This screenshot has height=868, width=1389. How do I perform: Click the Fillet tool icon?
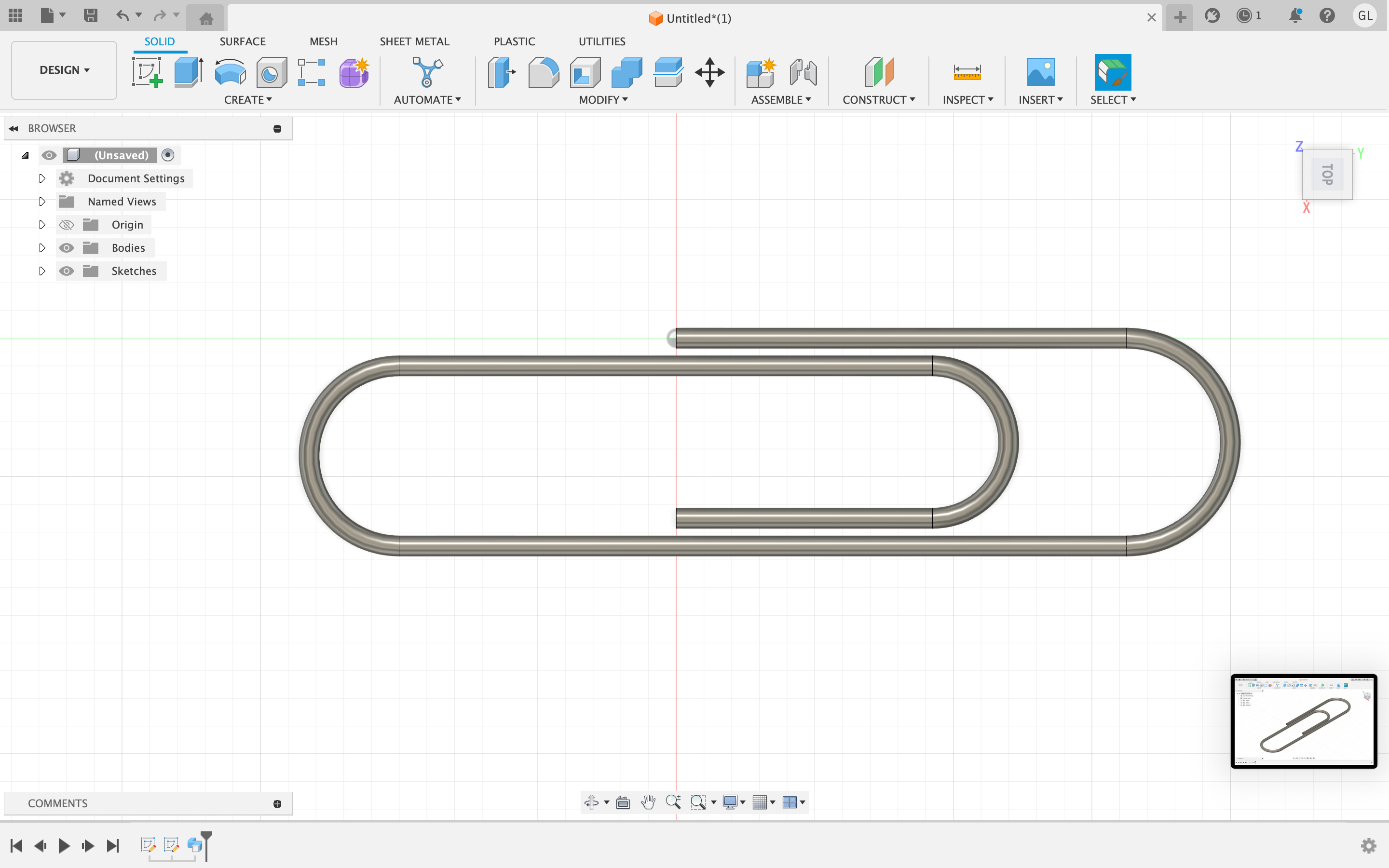click(543, 72)
